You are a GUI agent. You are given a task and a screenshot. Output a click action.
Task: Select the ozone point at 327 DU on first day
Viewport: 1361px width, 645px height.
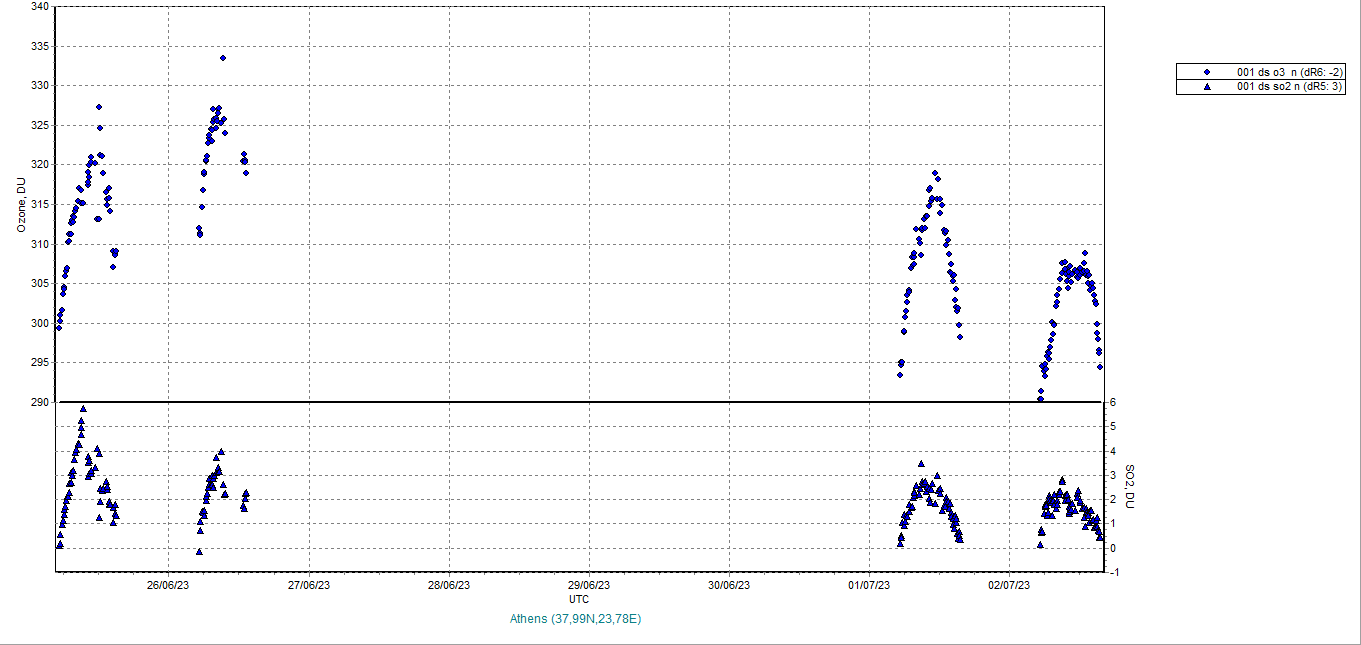pyautogui.click(x=99, y=107)
